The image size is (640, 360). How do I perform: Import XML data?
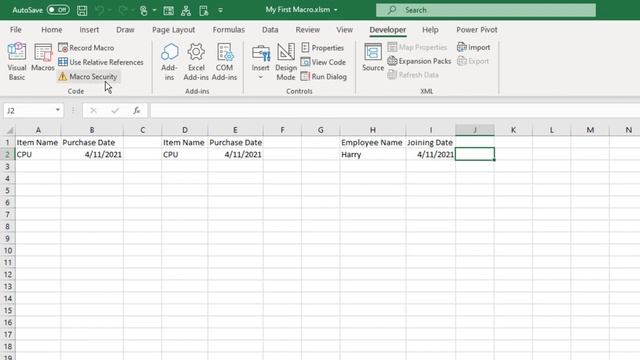473,47
